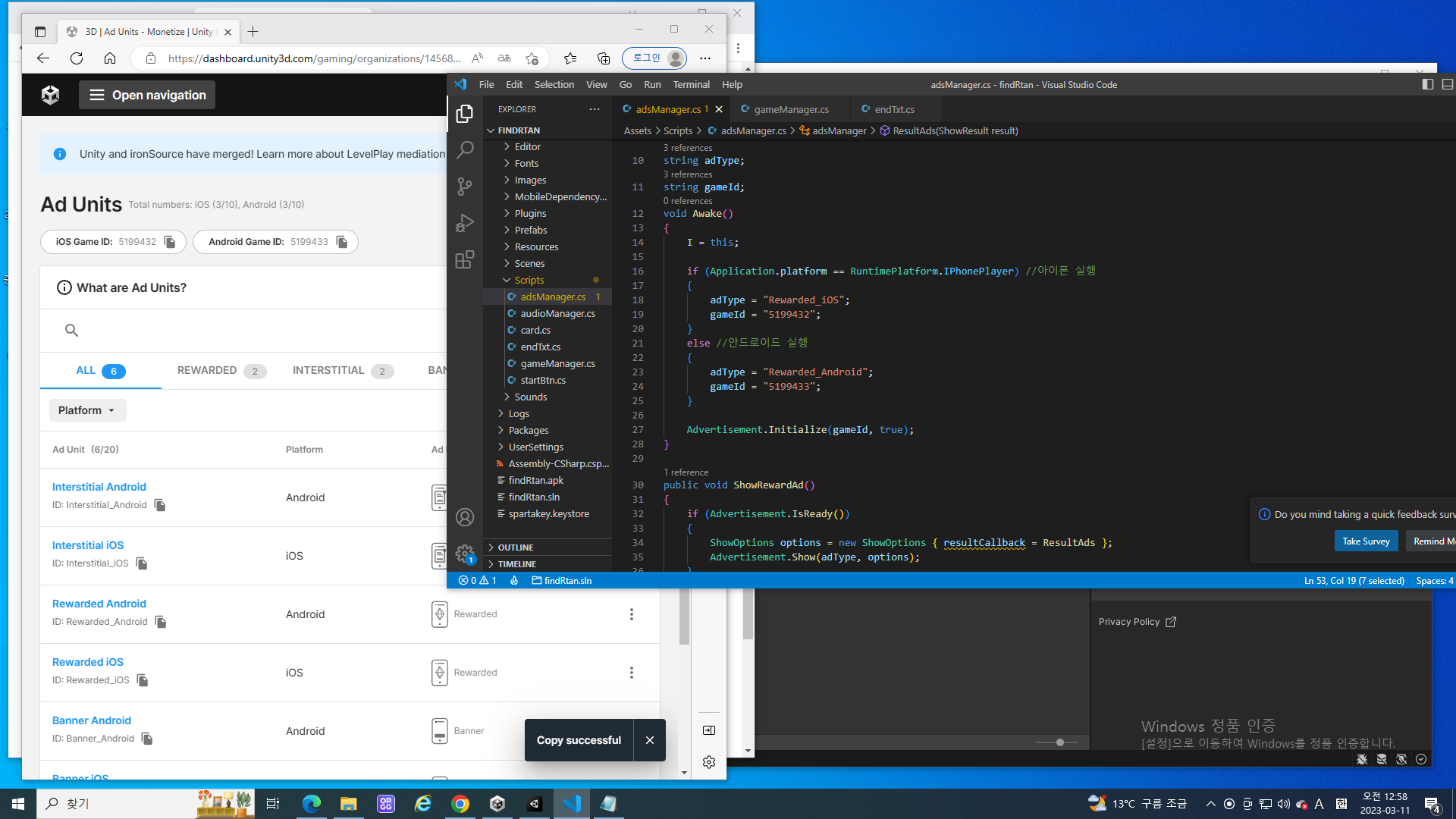
Task: Select findRtan.apk file
Action: (x=536, y=481)
